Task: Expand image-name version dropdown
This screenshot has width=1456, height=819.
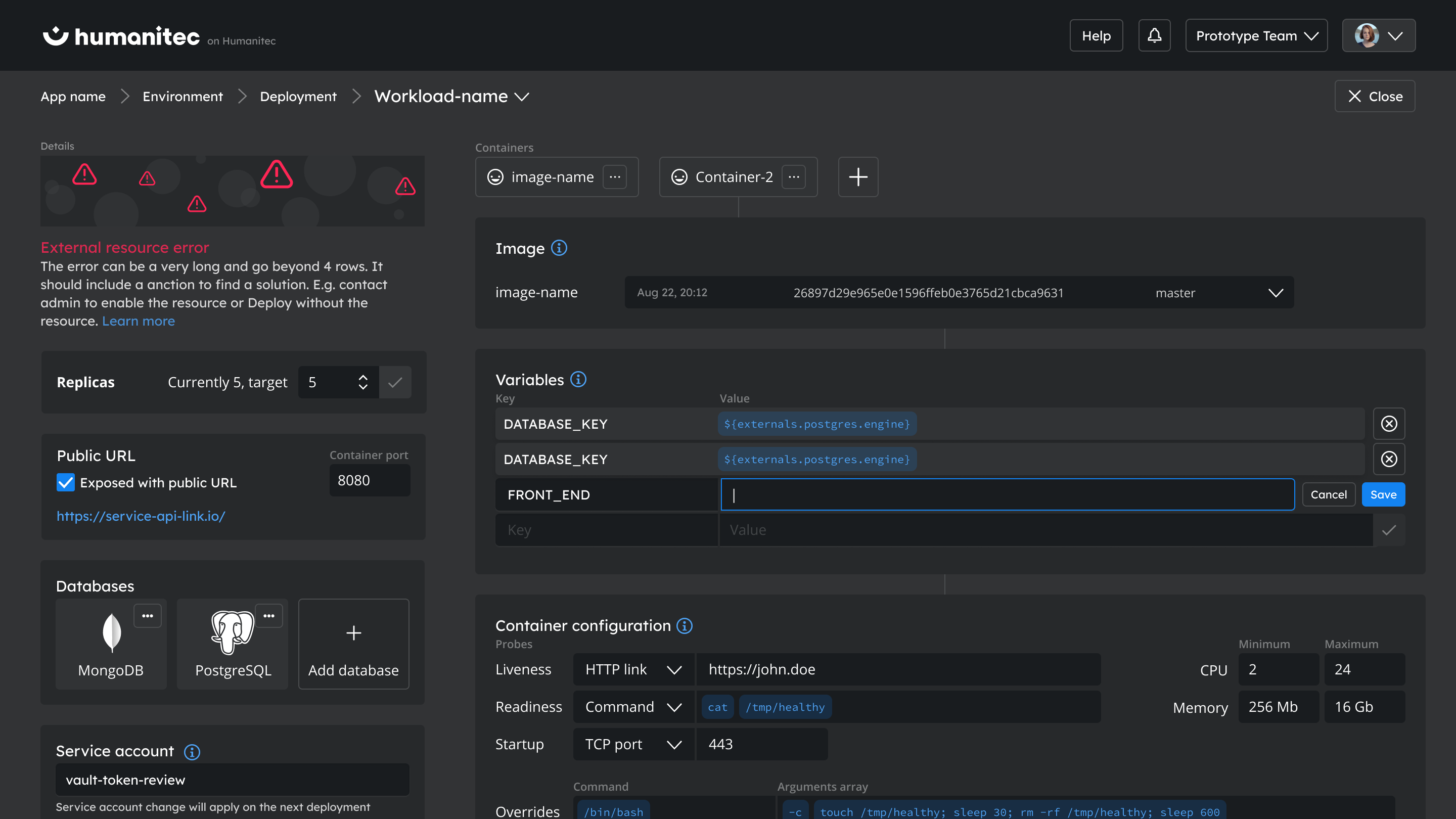Action: point(1275,292)
